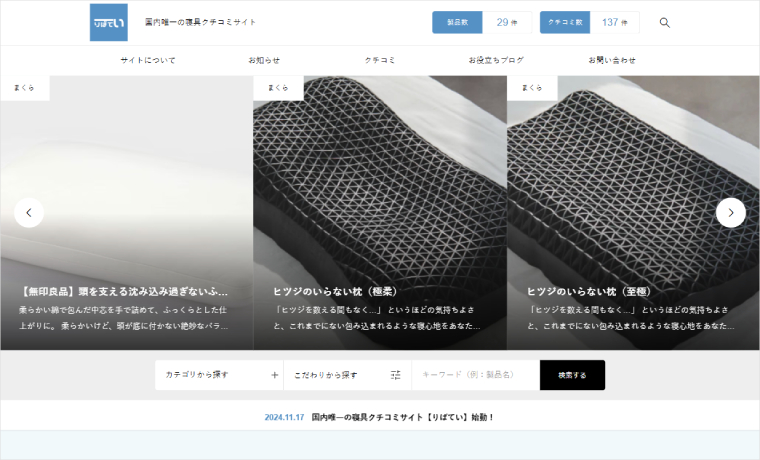Select お知らせ in the navigation bar
This screenshot has width=760, height=460.
coord(264,60)
